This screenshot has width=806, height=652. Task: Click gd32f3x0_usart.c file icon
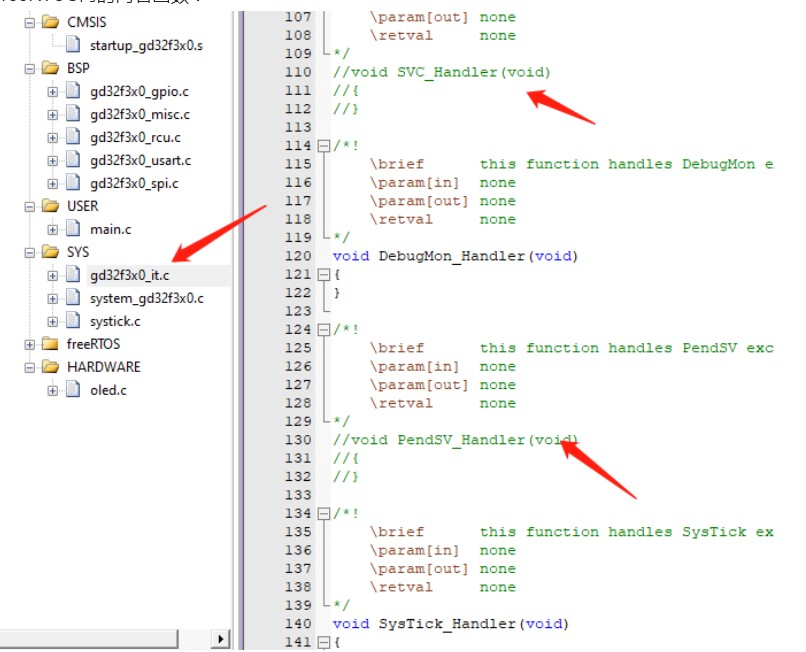73,160
